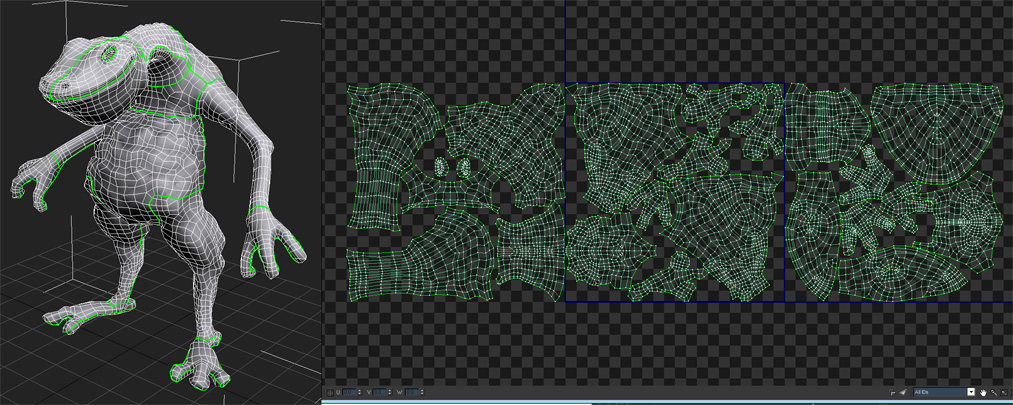Select the Pan hand tool

point(983,392)
